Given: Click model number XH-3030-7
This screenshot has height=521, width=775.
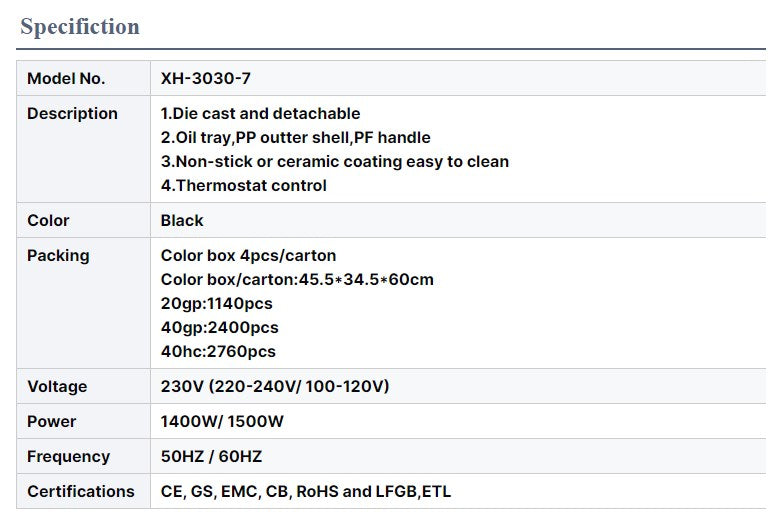Looking at the screenshot, I should click(x=206, y=79).
